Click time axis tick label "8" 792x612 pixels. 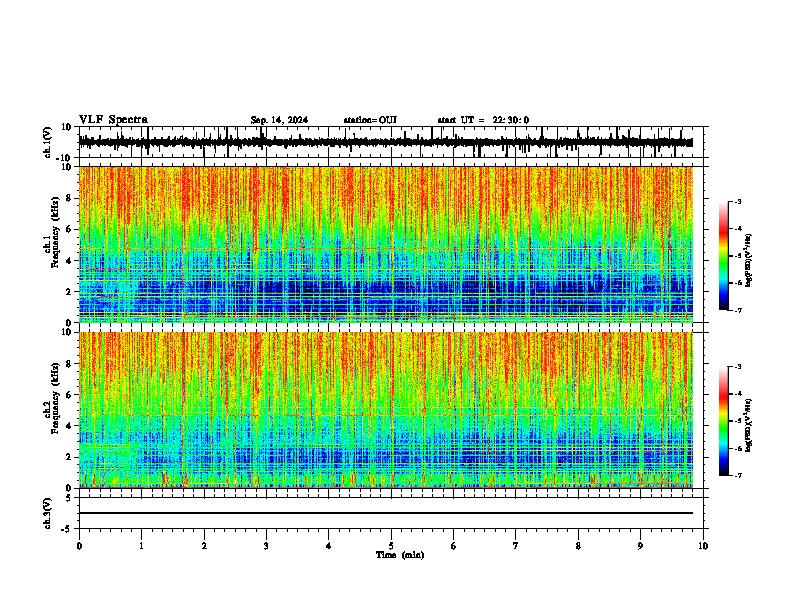click(x=578, y=546)
